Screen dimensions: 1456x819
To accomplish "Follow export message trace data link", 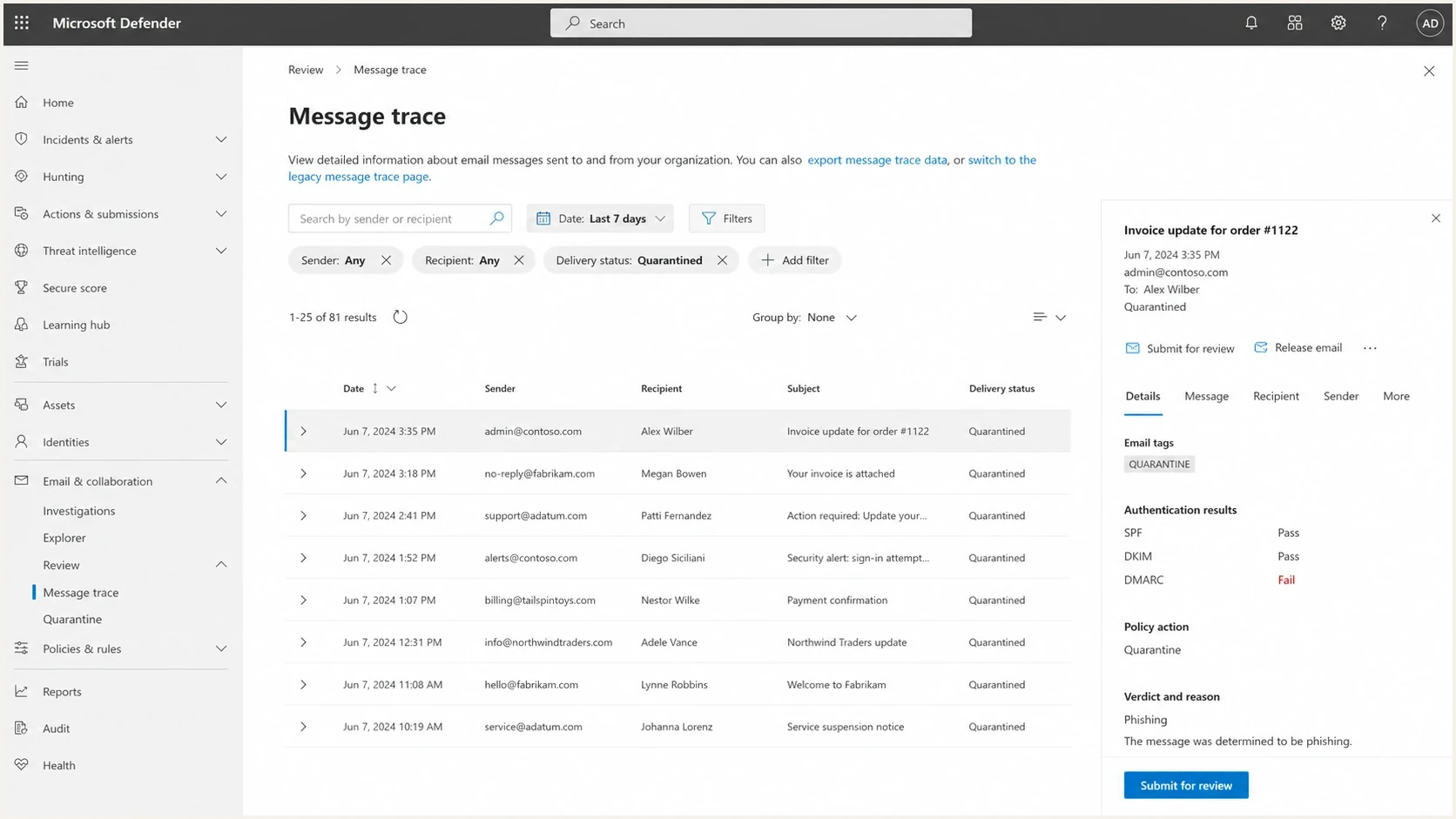I will tap(877, 160).
